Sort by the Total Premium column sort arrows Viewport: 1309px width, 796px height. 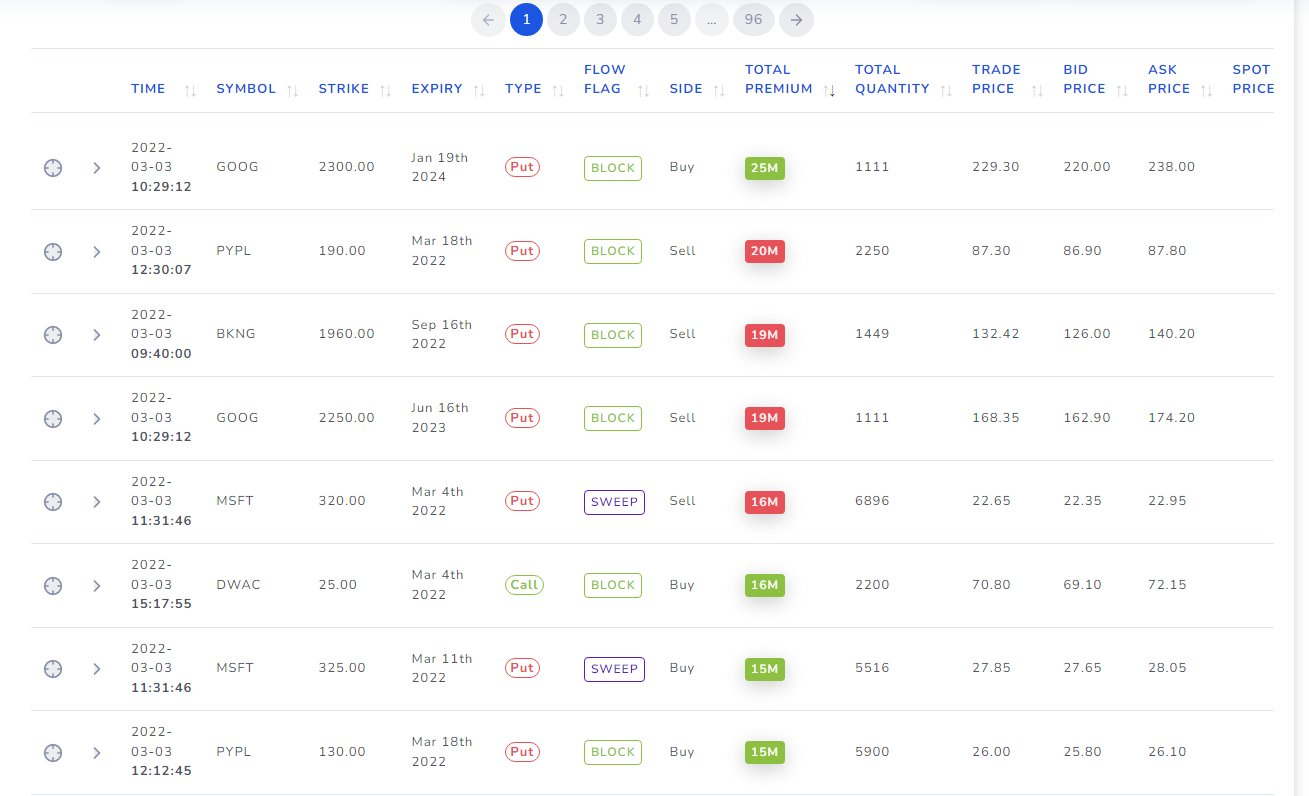coord(830,90)
